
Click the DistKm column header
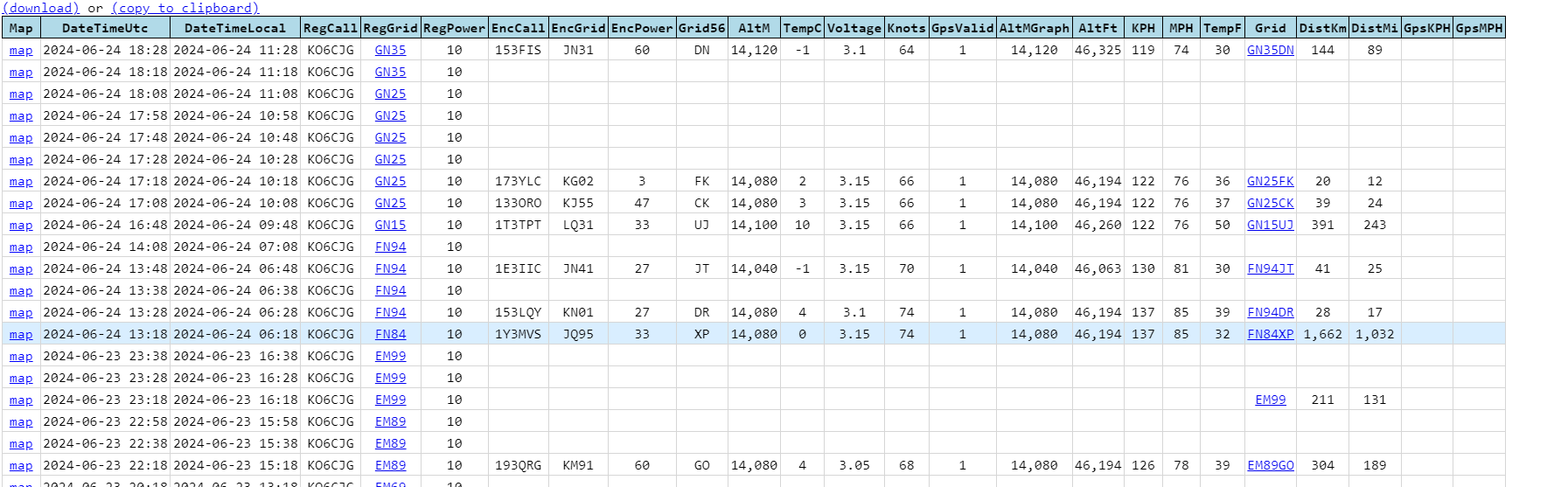(x=1322, y=28)
